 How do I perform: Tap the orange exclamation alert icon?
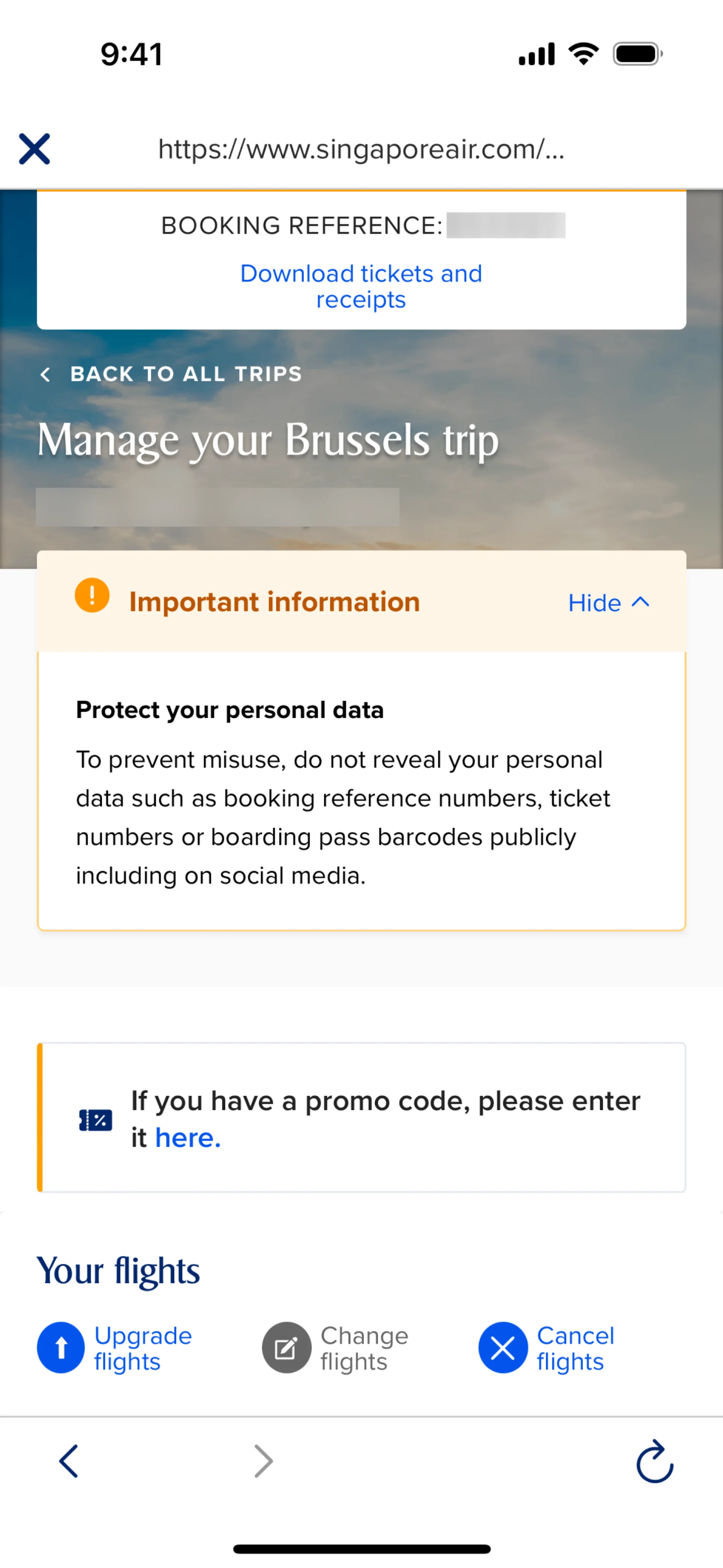click(x=92, y=595)
